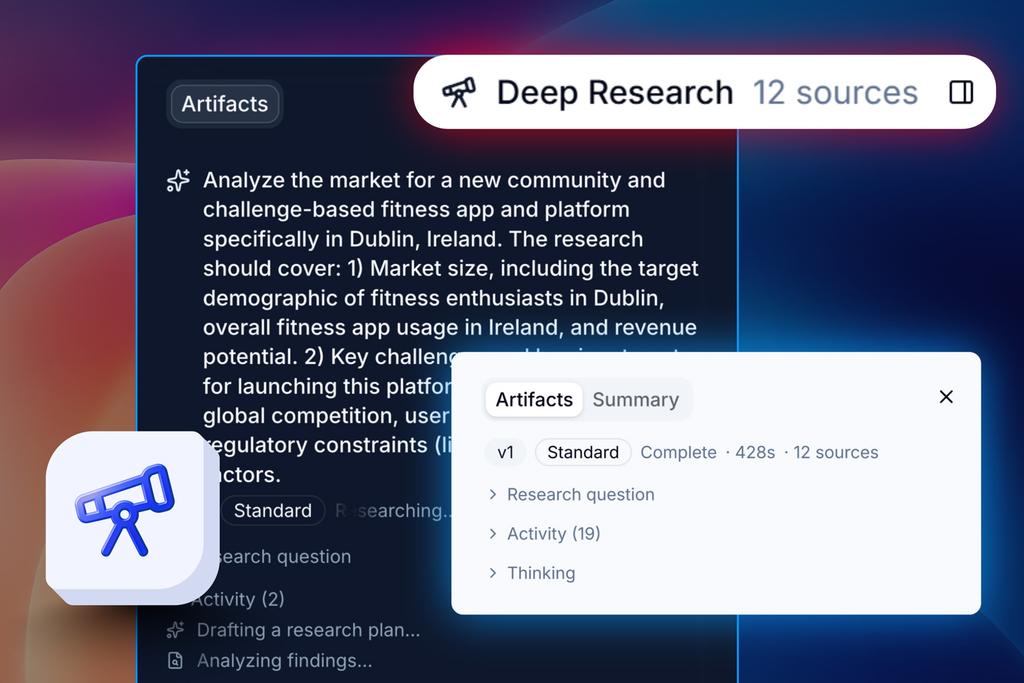
Task: Click the document icon by Analyzing findings
Action: tap(175, 661)
